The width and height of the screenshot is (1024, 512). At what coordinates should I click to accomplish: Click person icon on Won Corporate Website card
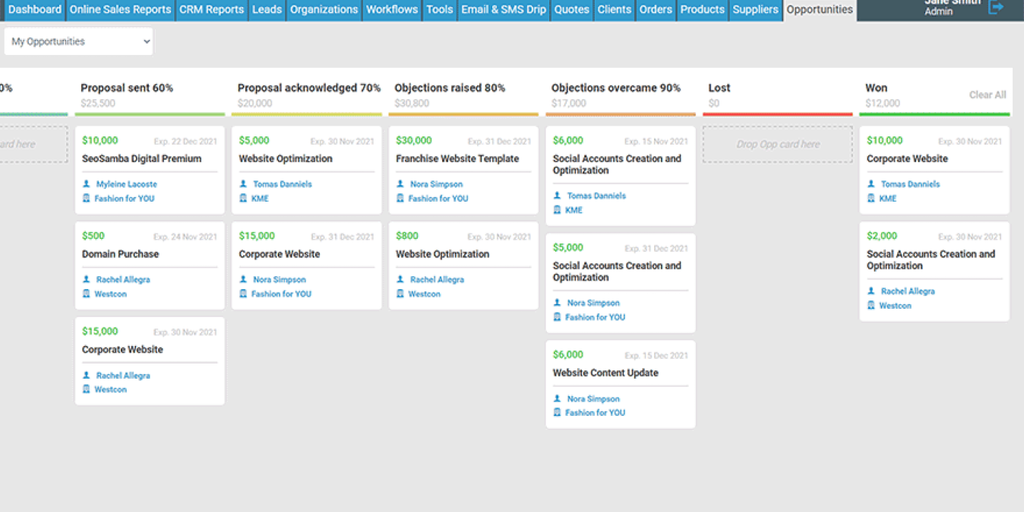tap(871, 184)
